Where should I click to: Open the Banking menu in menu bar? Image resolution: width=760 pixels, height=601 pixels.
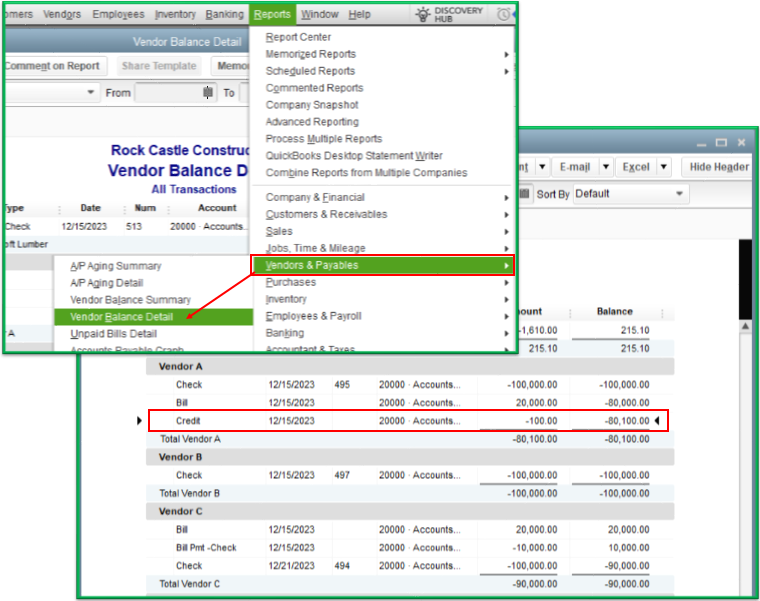[224, 15]
